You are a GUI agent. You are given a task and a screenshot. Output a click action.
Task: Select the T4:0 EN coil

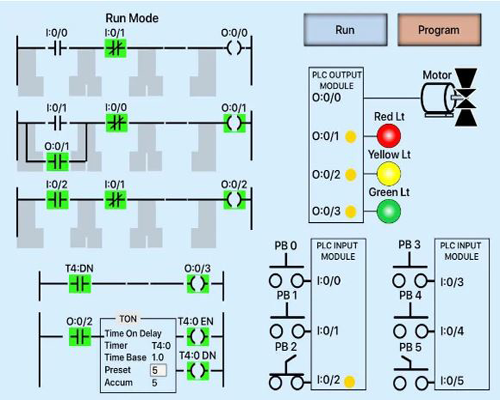198,337
